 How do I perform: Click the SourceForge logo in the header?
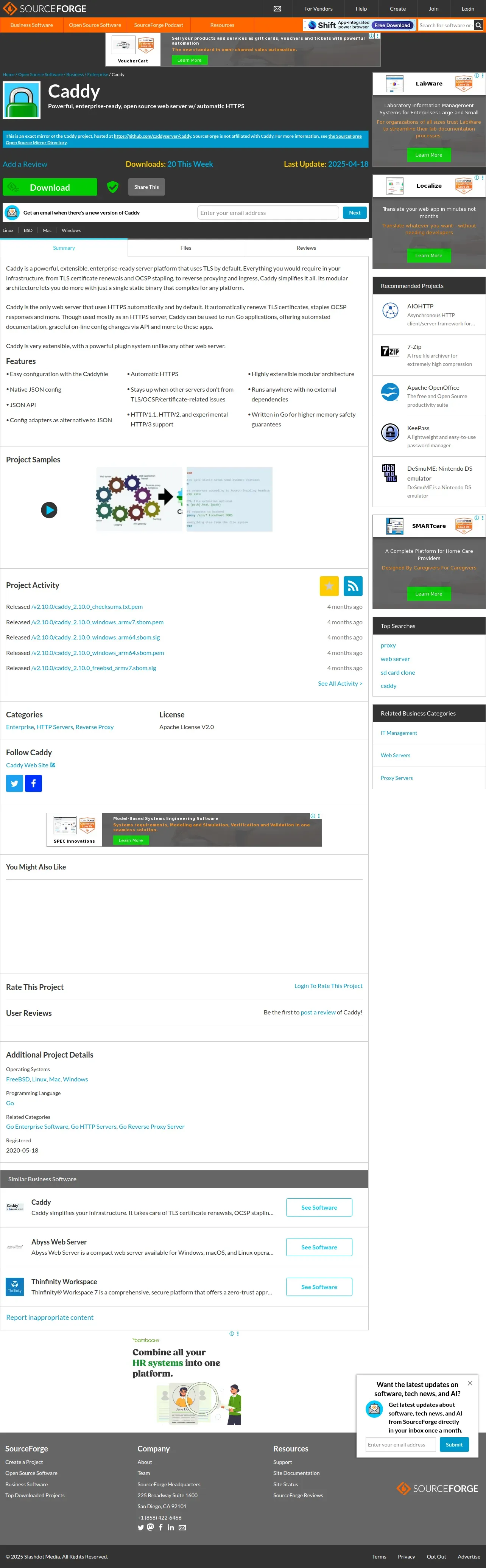pos(45,9)
